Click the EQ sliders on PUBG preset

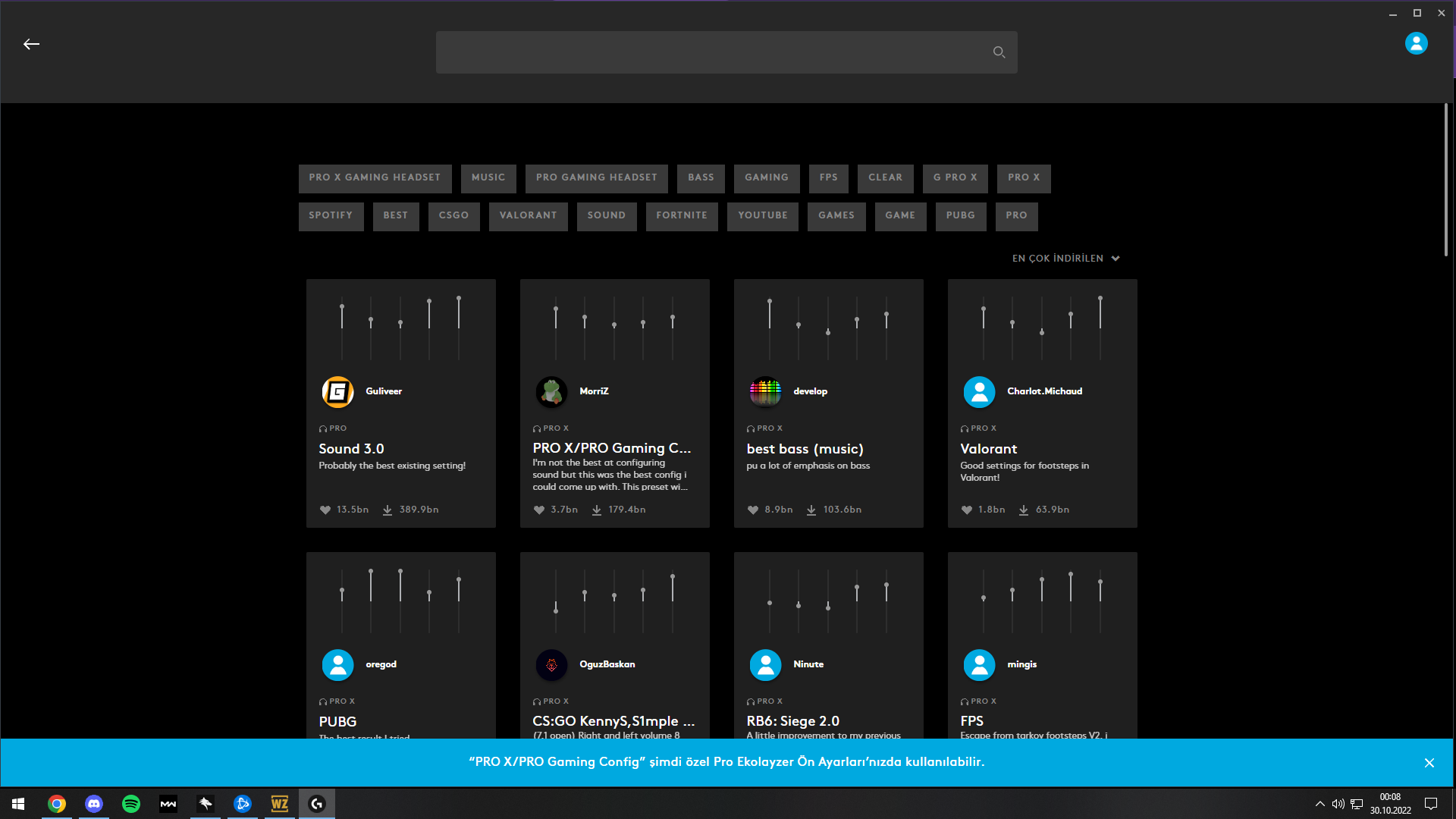click(x=400, y=601)
